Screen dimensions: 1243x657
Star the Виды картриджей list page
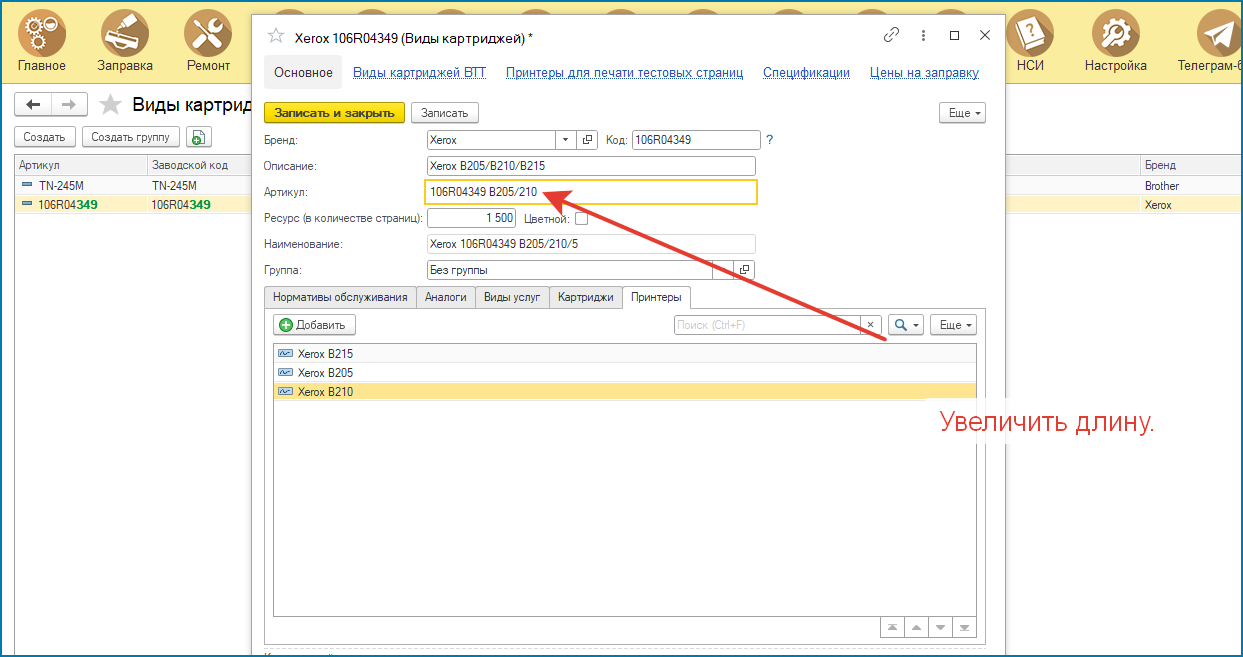click(x=110, y=105)
